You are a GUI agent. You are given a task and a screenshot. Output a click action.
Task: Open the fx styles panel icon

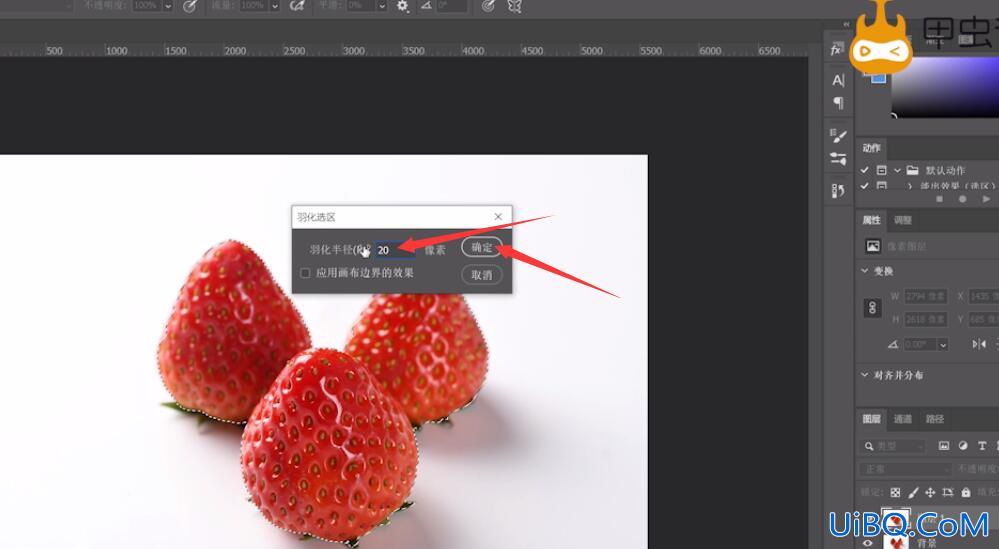(x=836, y=50)
